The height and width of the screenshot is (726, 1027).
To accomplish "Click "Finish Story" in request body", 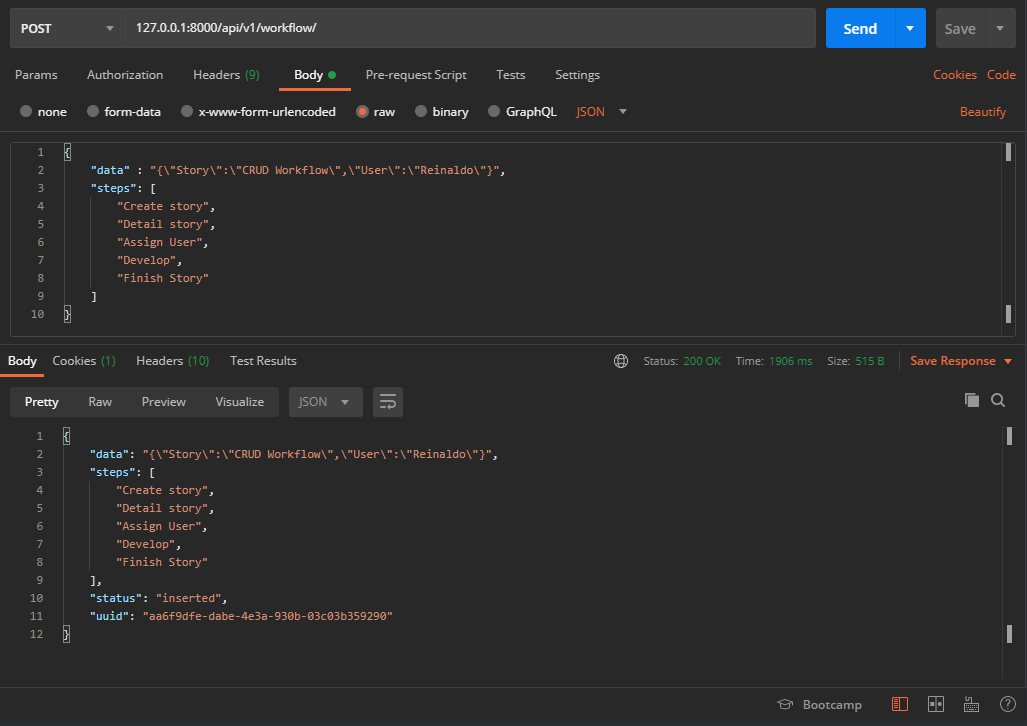I will coord(163,278).
